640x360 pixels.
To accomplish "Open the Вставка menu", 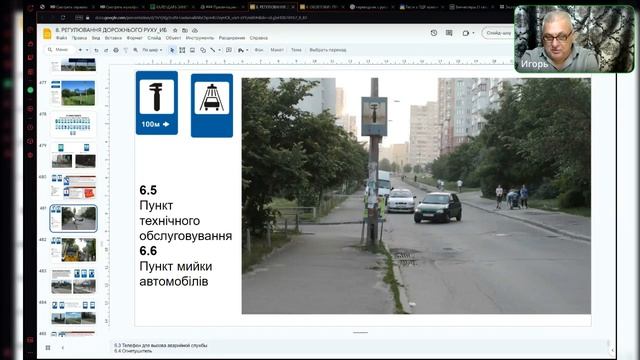I will coord(113,38).
